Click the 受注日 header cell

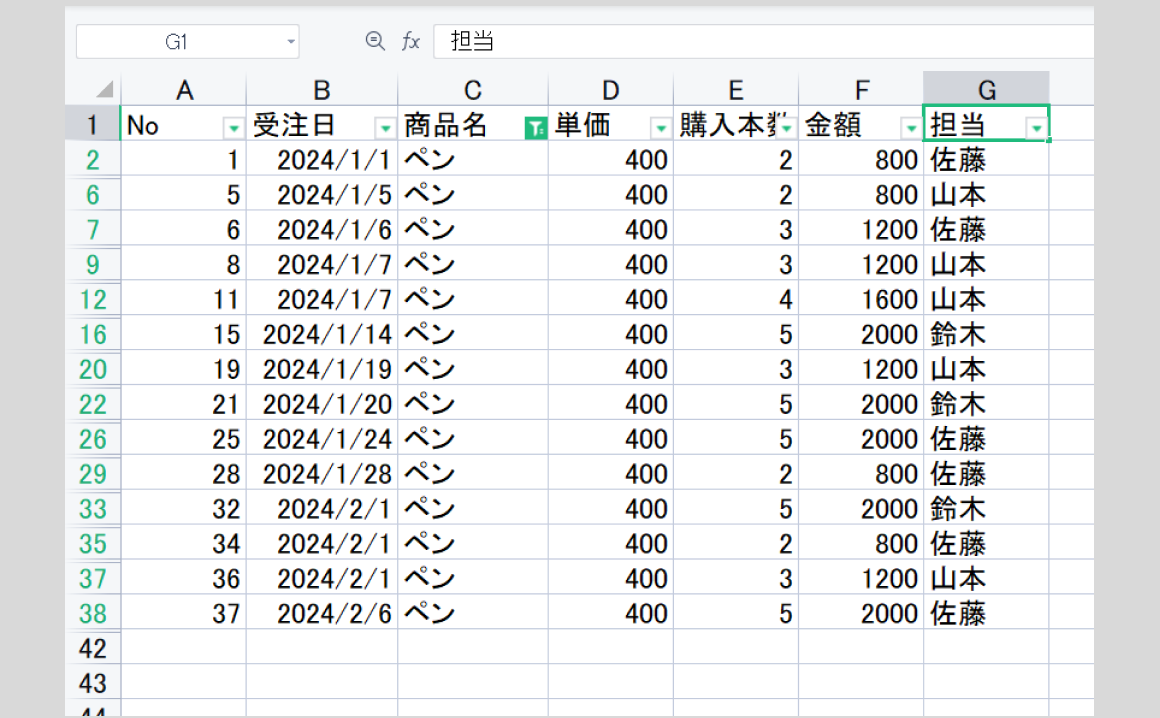point(322,124)
